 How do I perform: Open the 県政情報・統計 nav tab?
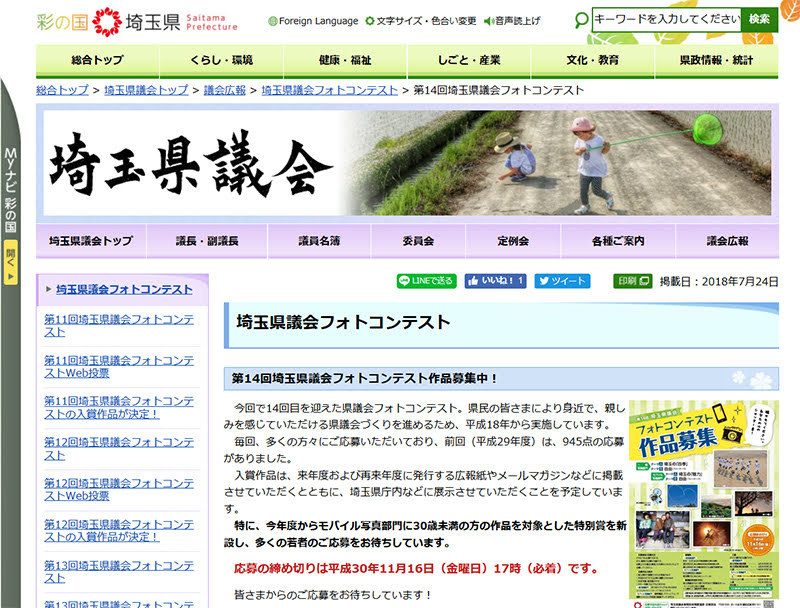tap(716, 60)
